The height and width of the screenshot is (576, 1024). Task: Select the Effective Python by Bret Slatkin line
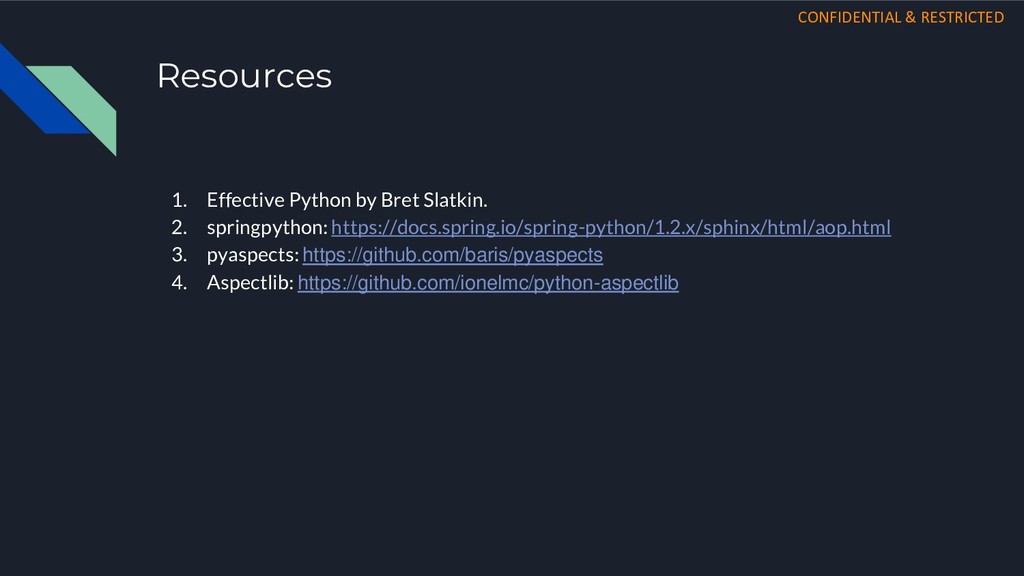pyautogui.click(x=347, y=200)
